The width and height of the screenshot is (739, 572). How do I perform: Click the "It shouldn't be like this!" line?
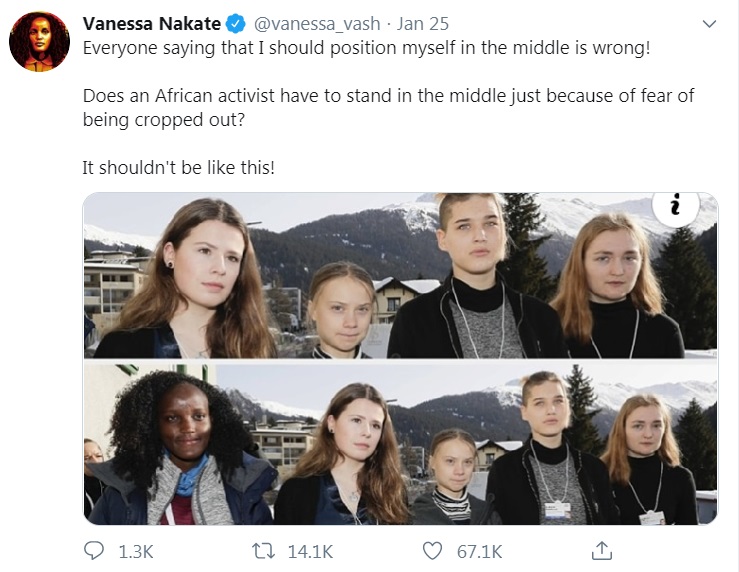click(178, 167)
